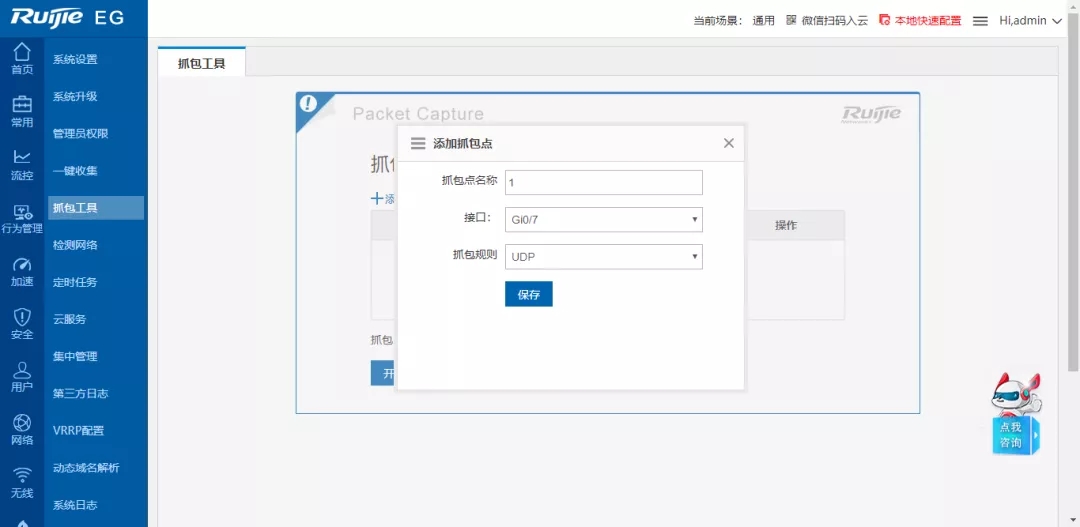
Task: Select System Upgrade (系统升级) menu item
Action: click(x=75, y=97)
